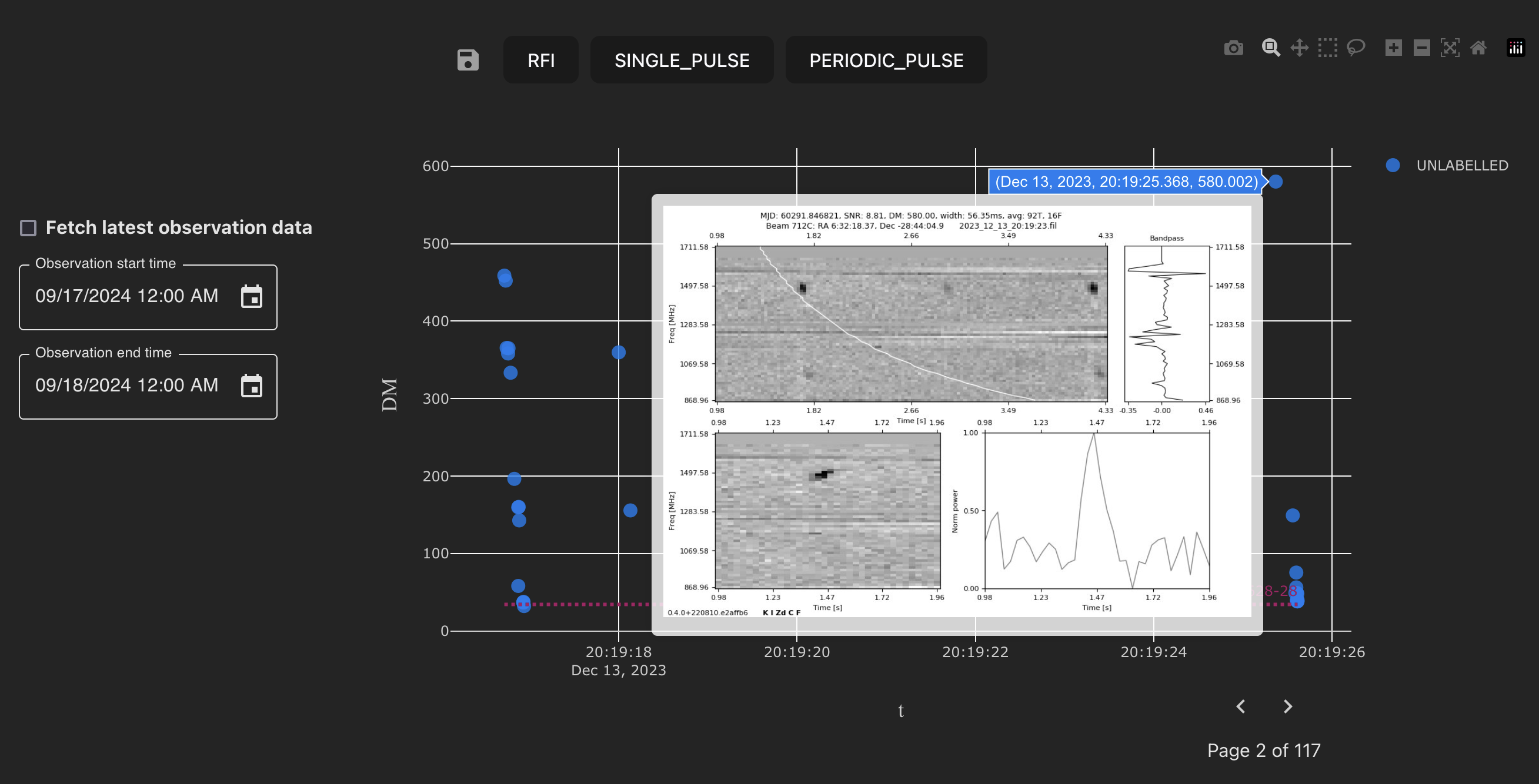
Task: Toggle UNLABELLED legend entry
Action: [1447, 165]
